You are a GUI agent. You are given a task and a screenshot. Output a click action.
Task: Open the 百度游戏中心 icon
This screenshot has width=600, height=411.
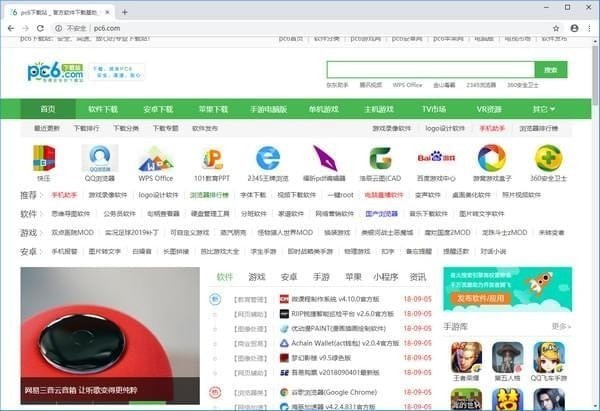pos(436,158)
